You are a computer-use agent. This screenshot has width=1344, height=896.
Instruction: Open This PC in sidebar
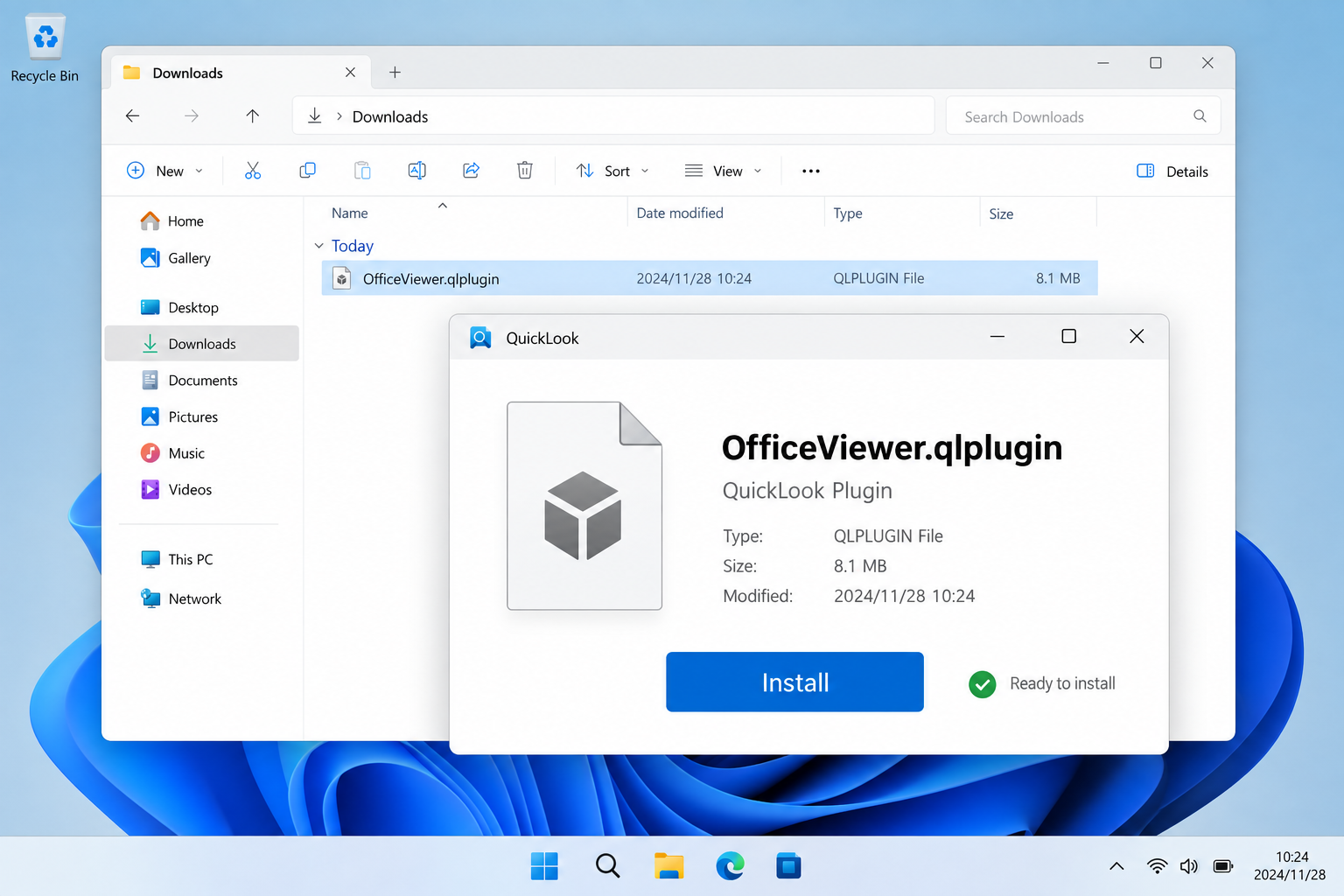[178, 559]
